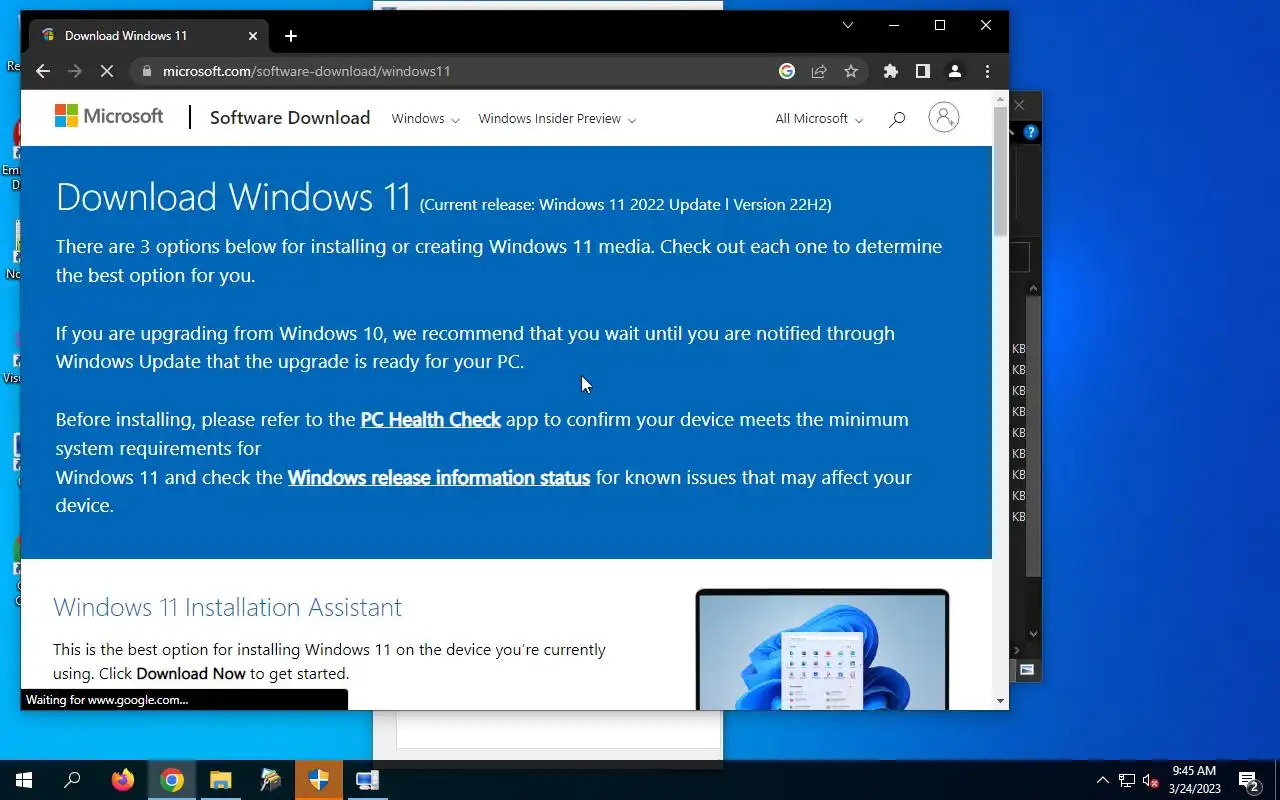Switch to Chrome in the taskbar
1280x800 pixels.
pyautogui.click(x=172, y=780)
